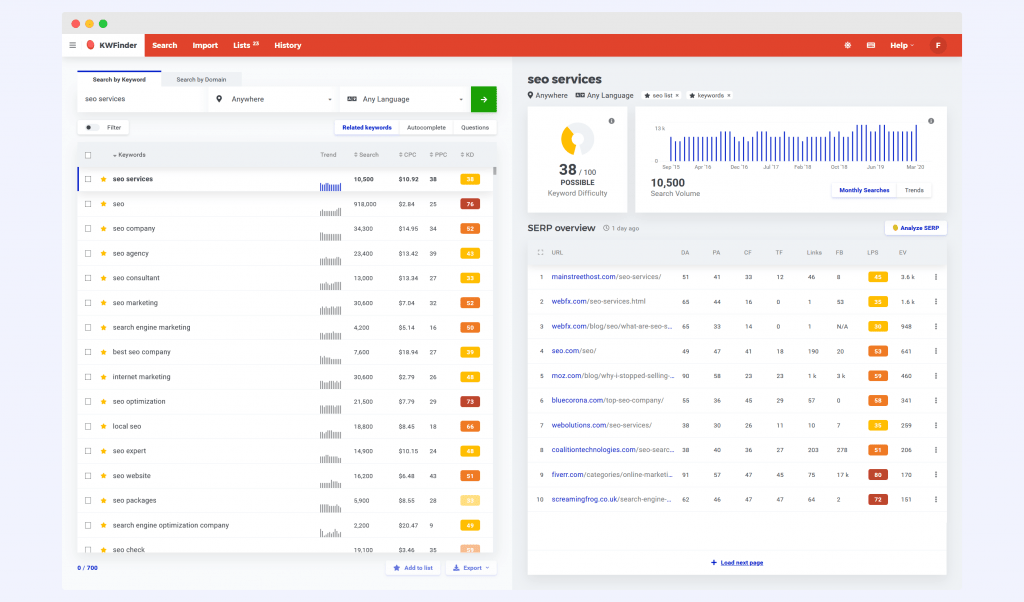The width and height of the screenshot is (1024, 602).
Task: Toggle the Filter switch
Action: pyautogui.click(x=92, y=127)
